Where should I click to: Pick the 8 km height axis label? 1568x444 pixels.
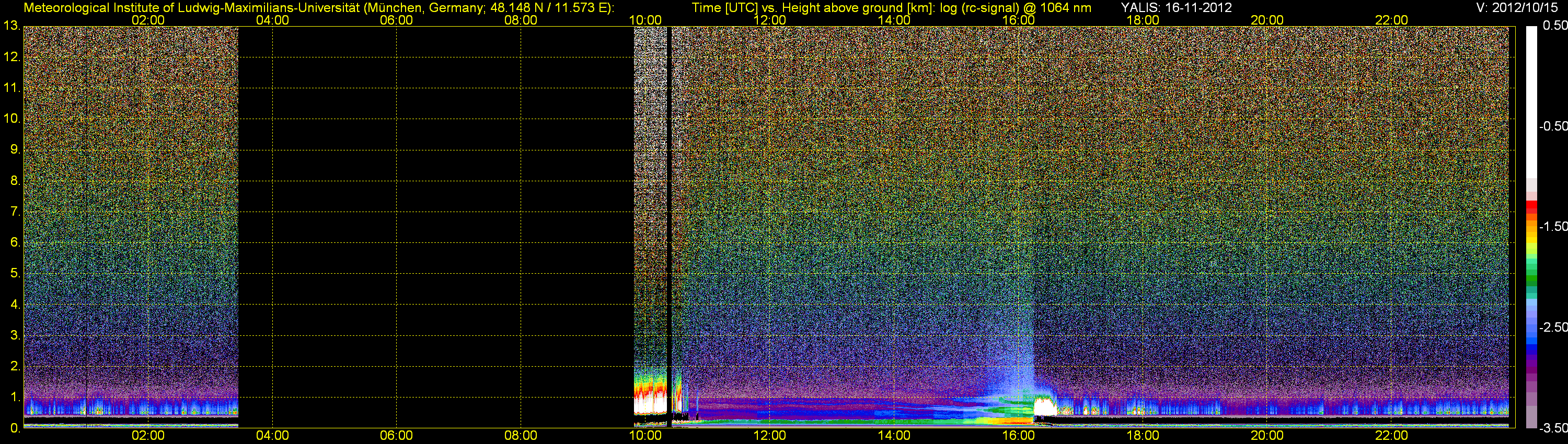(x=15, y=181)
